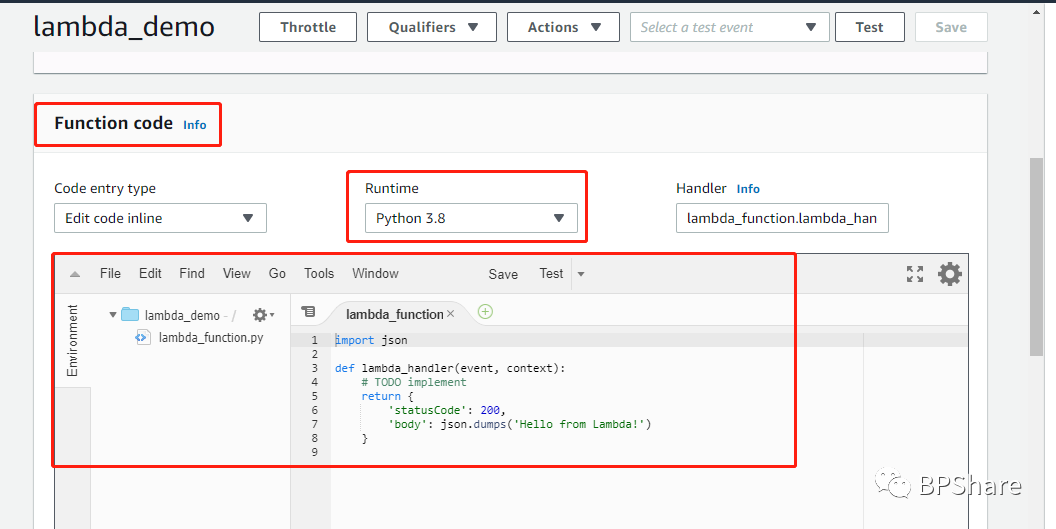This screenshot has width=1056, height=529.
Task: Toggle fullscreen mode for the code editor
Action: (915, 274)
